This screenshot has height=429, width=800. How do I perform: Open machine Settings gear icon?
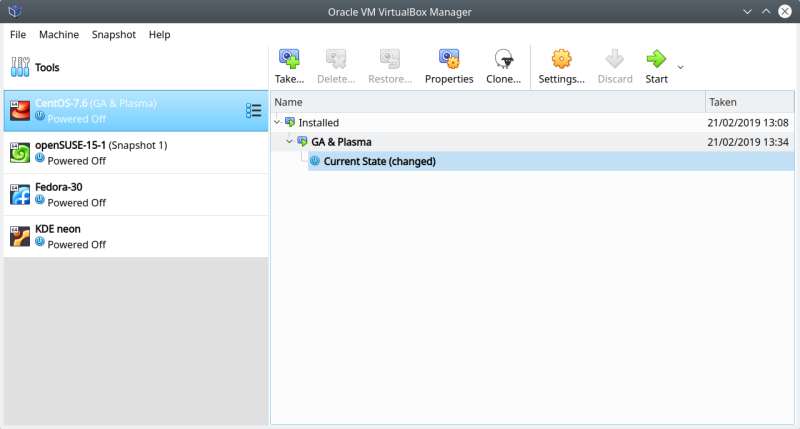point(561,59)
